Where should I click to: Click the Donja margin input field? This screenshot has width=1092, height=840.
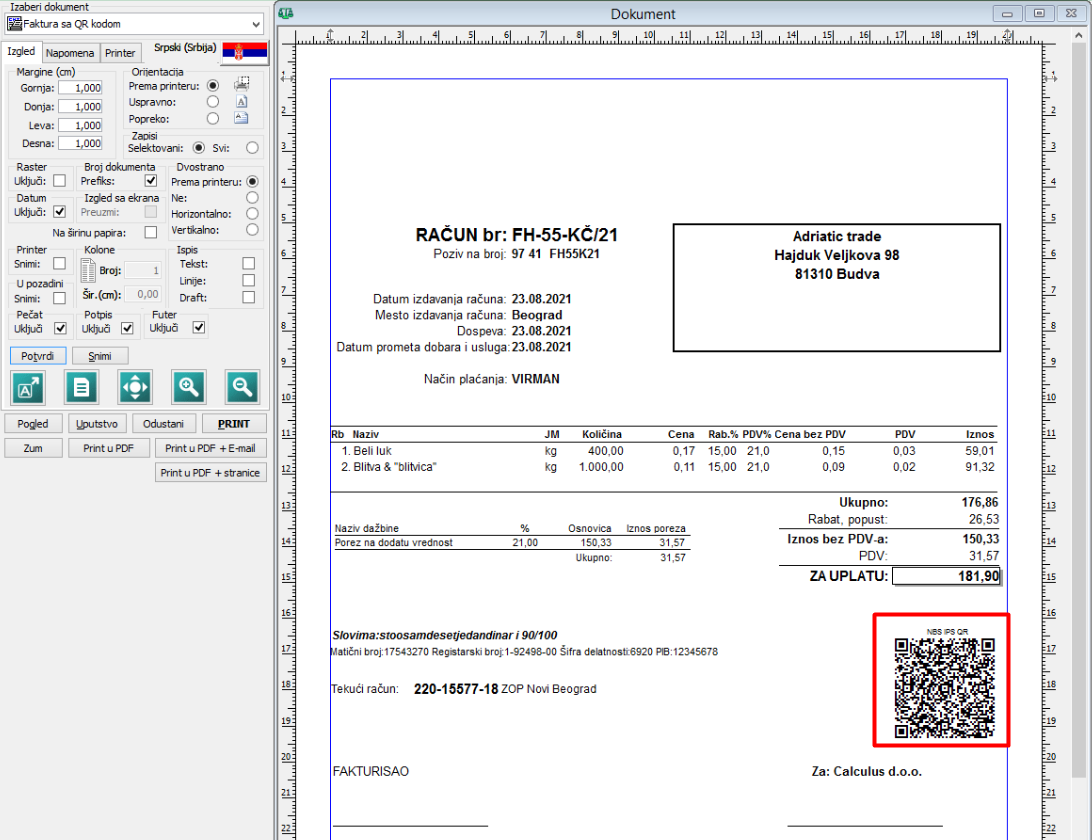coord(80,107)
